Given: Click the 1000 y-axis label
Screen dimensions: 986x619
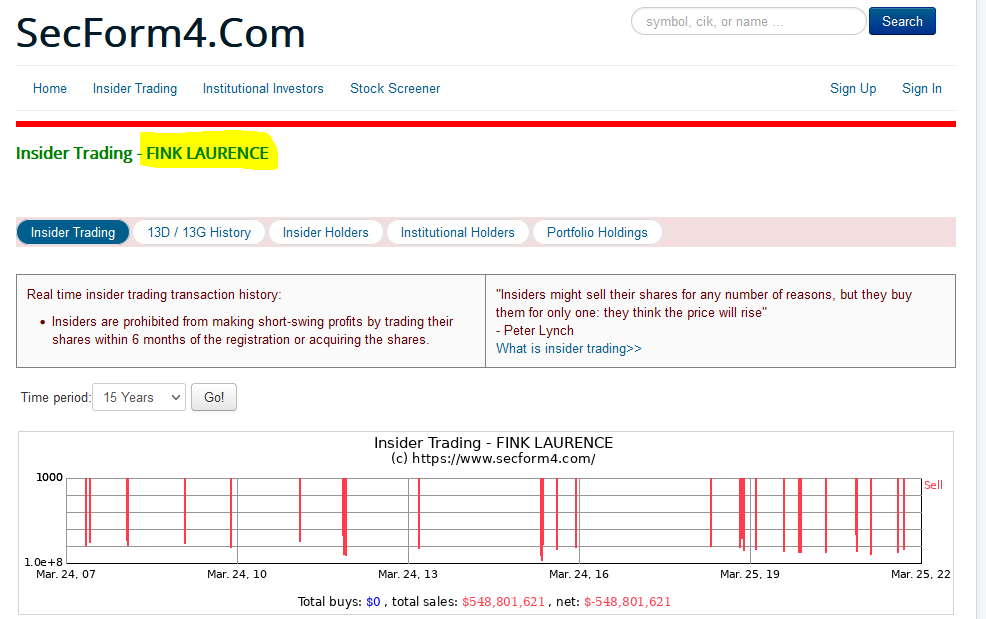Looking at the screenshot, I should tap(49, 477).
